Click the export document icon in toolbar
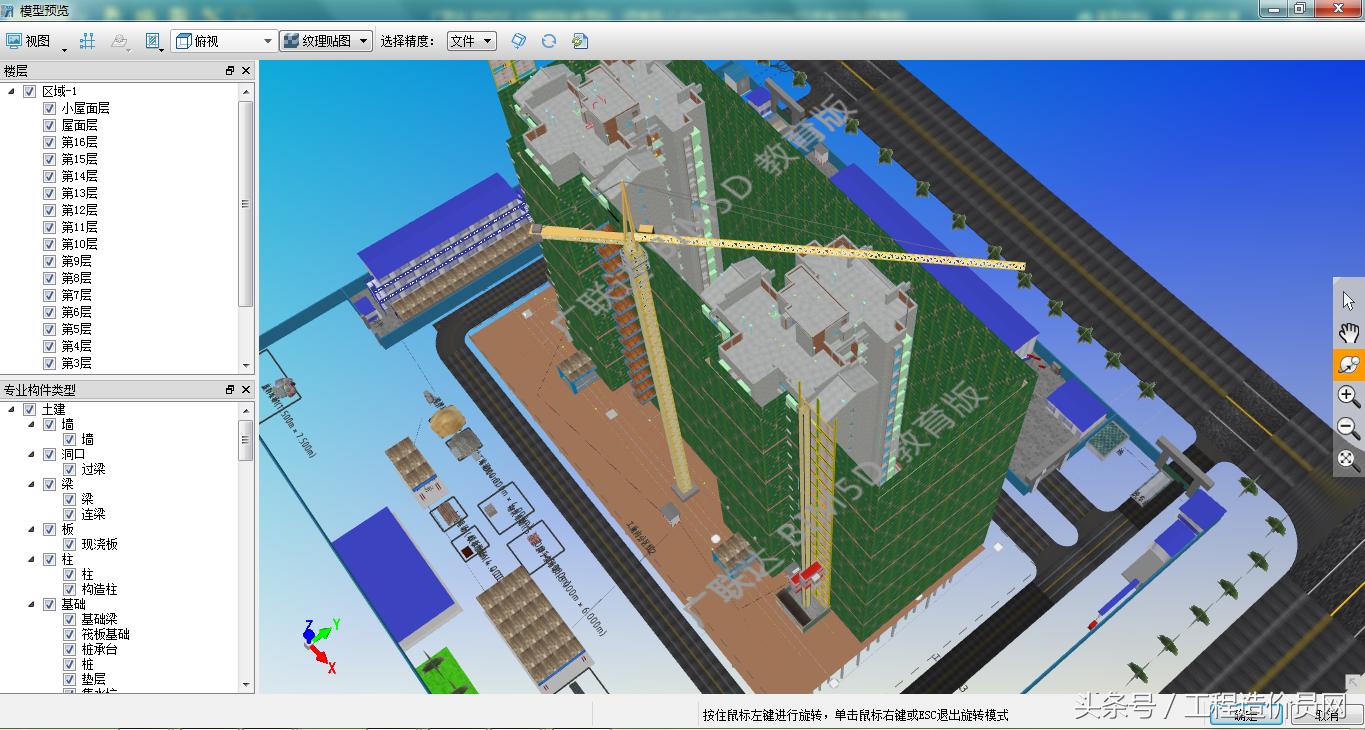The height and width of the screenshot is (730, 1365). pos(579,41)
